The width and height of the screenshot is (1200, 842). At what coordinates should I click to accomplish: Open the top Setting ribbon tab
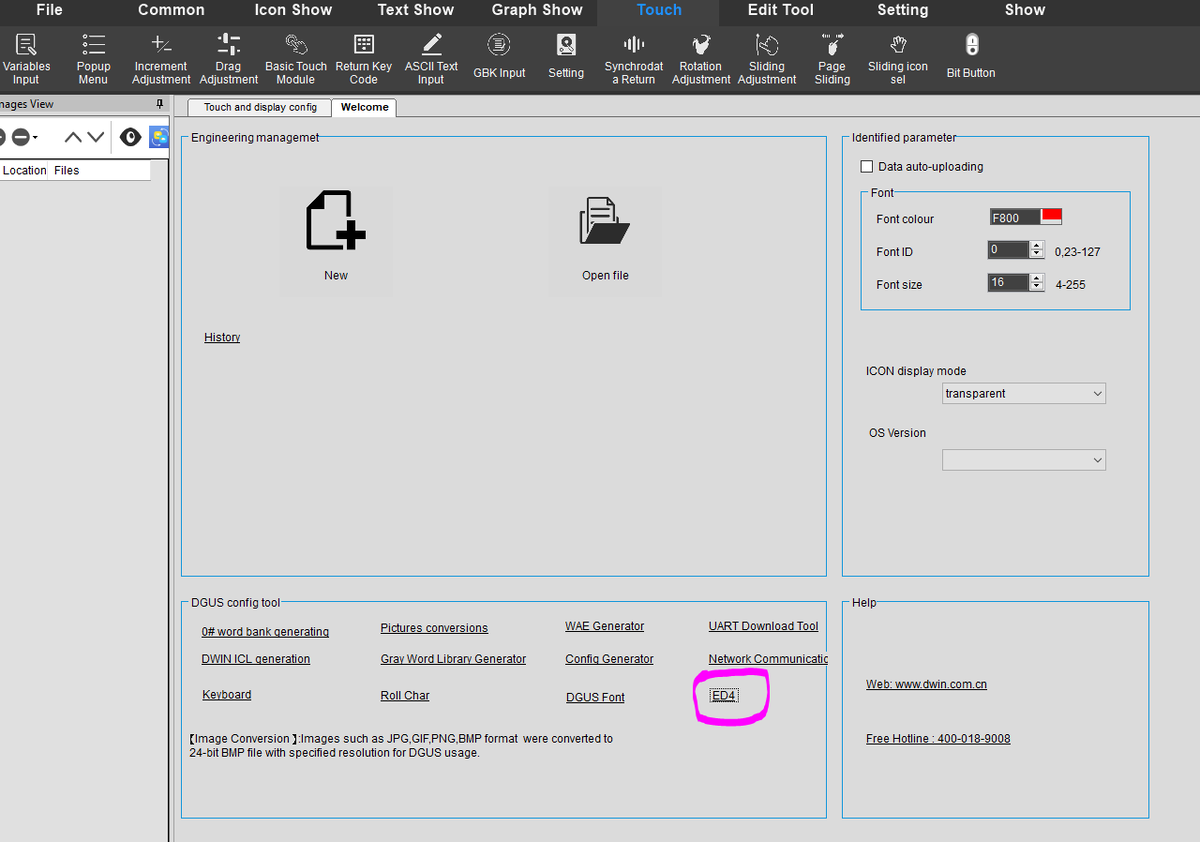click(x=903, y=10)
